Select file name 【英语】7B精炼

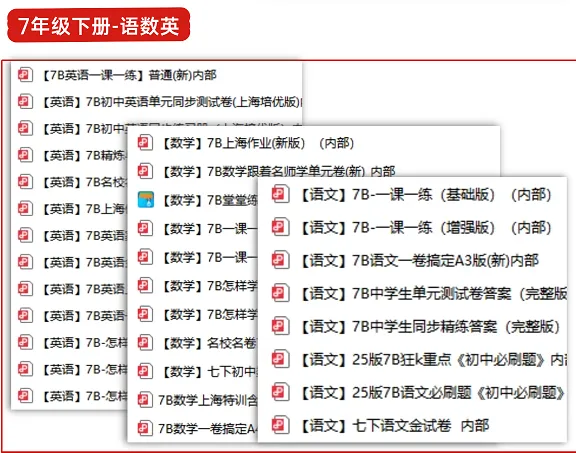(x=84, y=155)
